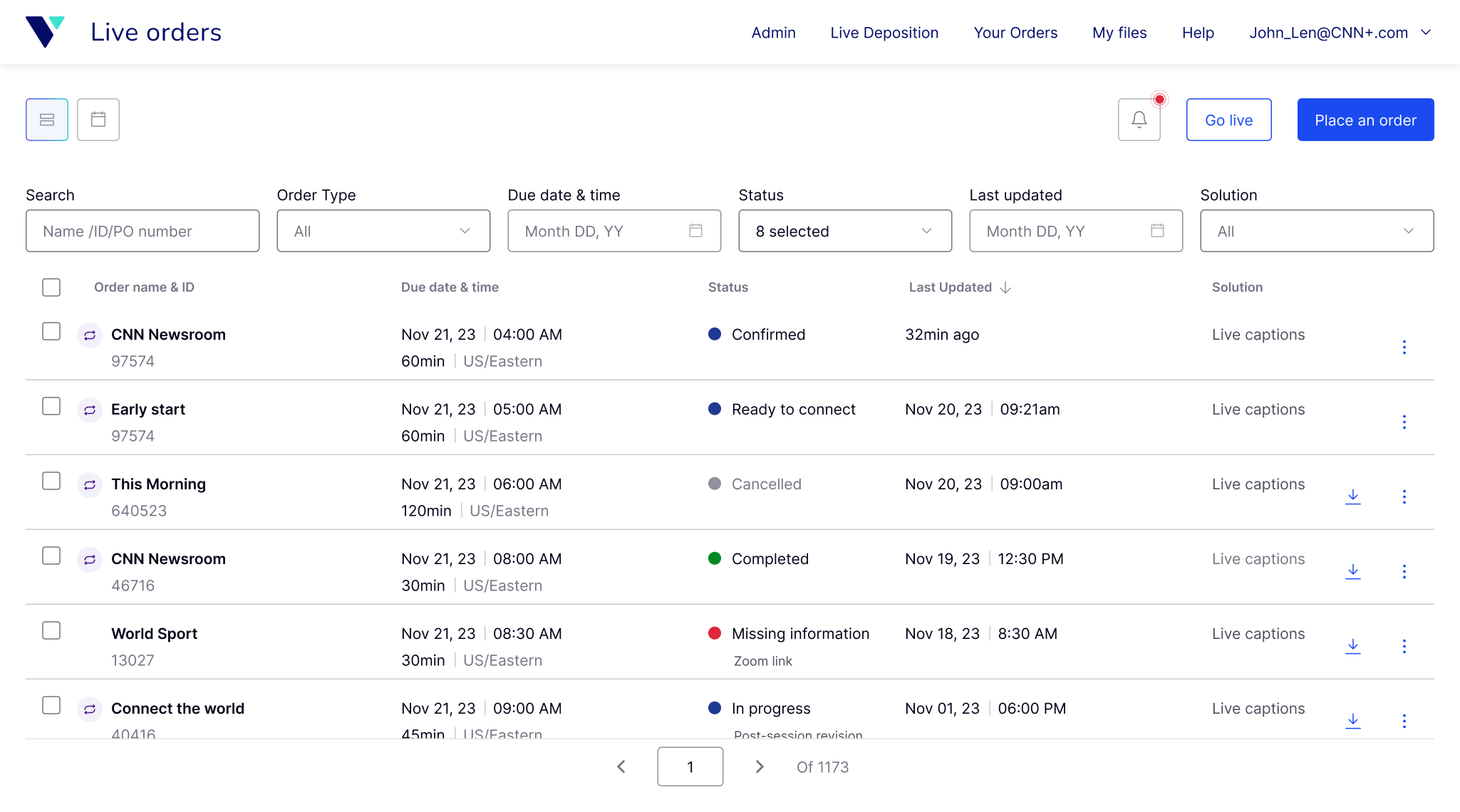Click the 32min ago timestamp
The image size is (1460, 812).
[x=942, y=335]
